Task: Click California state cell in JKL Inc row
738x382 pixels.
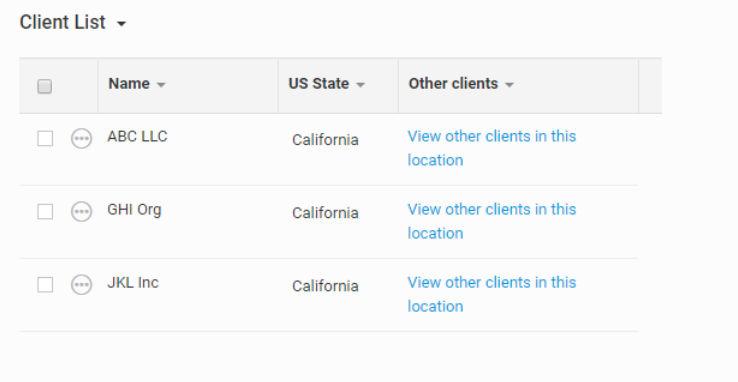Action: click(x=325, y=286)
